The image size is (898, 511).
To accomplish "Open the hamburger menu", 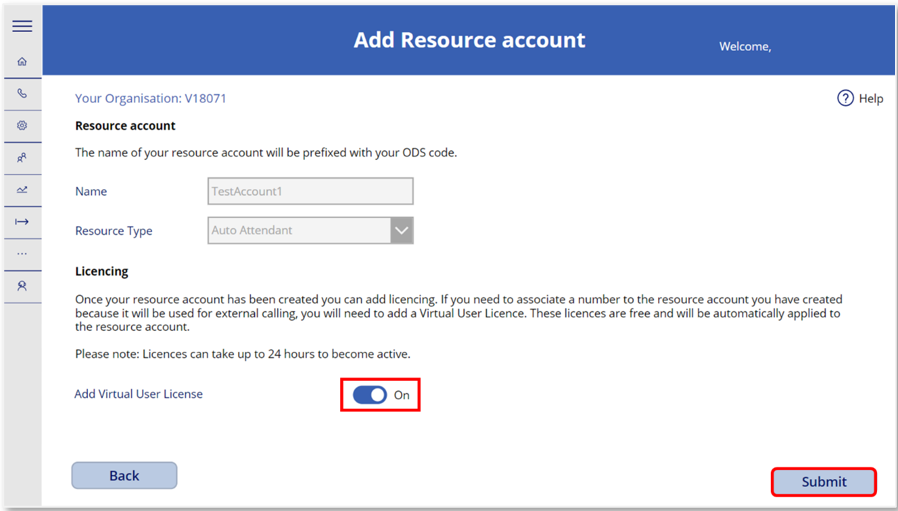I will click(x=22, y=26).
